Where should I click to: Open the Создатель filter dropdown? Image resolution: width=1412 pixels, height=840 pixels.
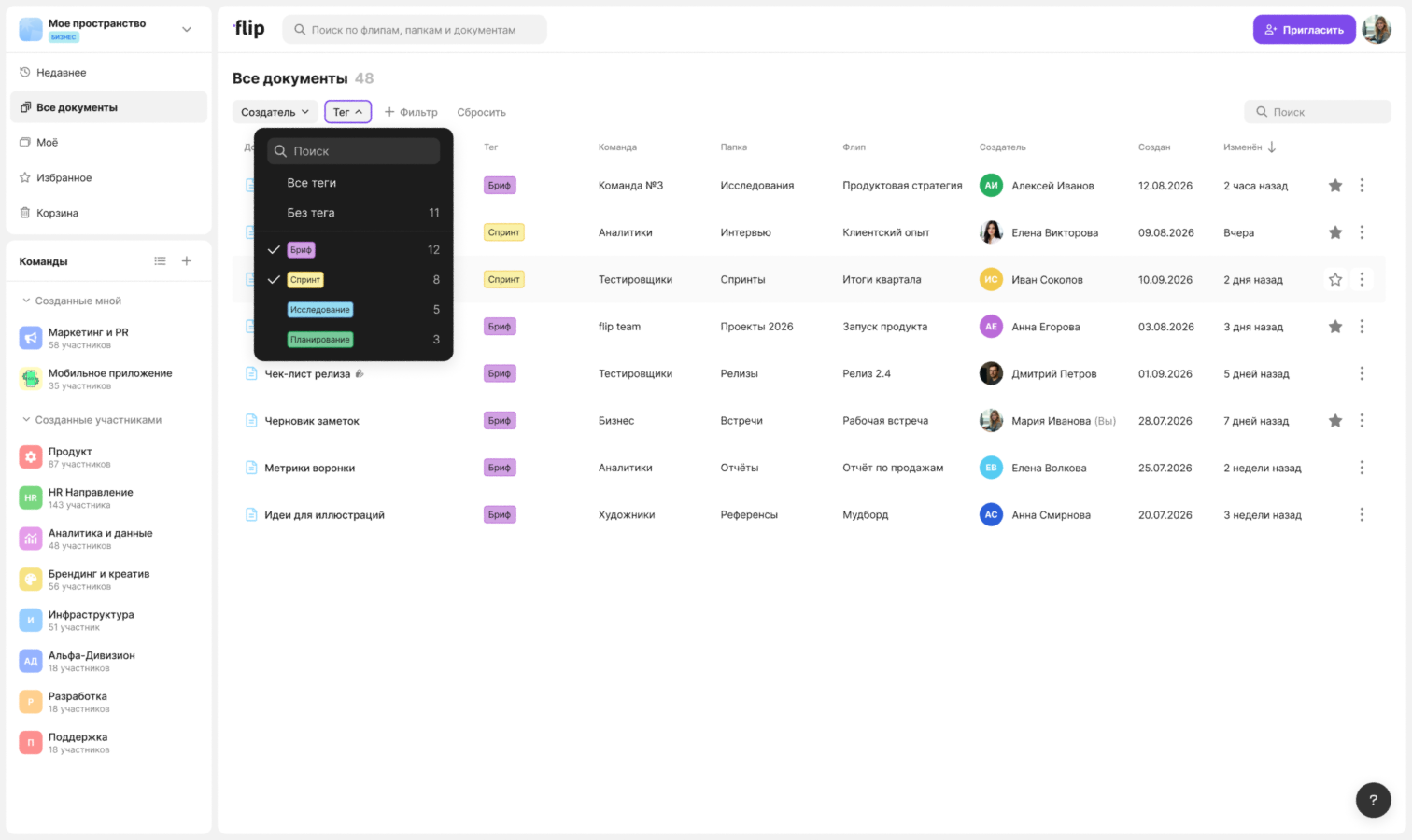[275, 112]
